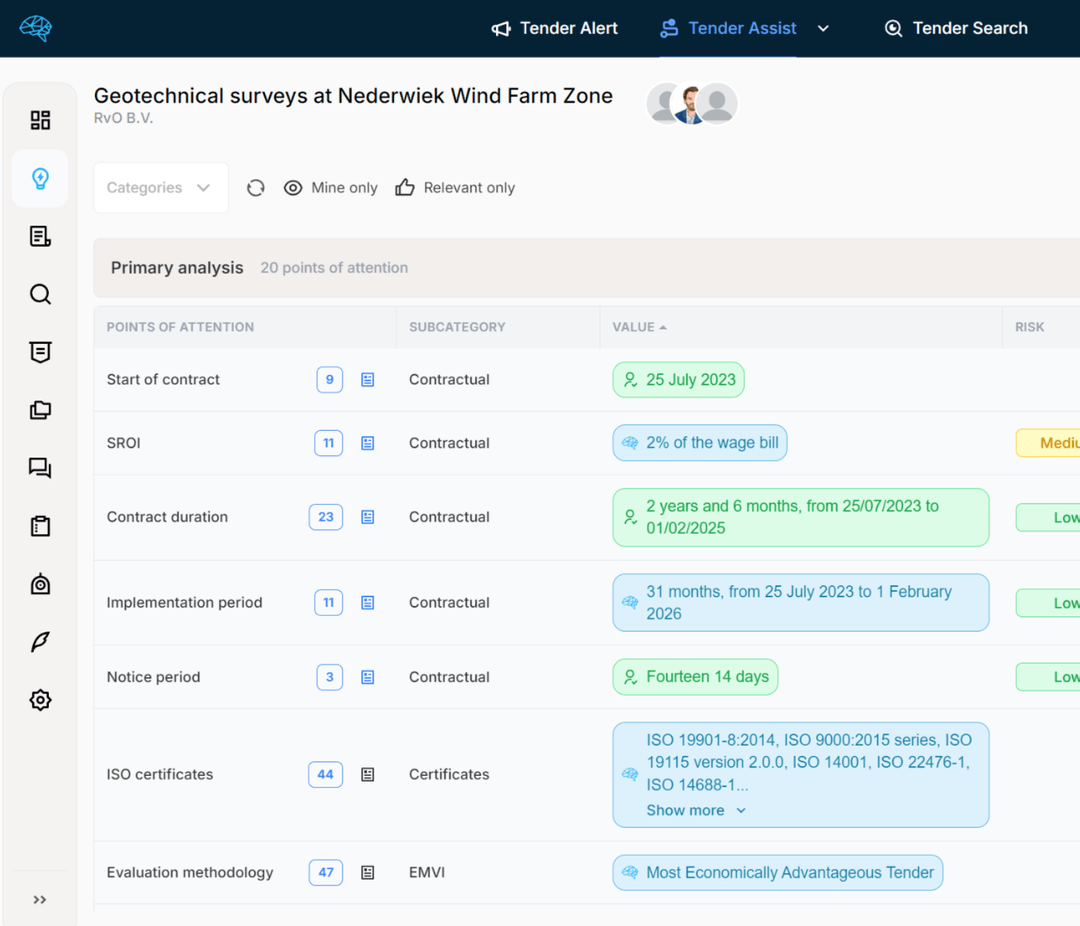The image size is (1080, 926).
Task: Click the chat bubbles sidebar icon
Action: click(x=40, y=468)
